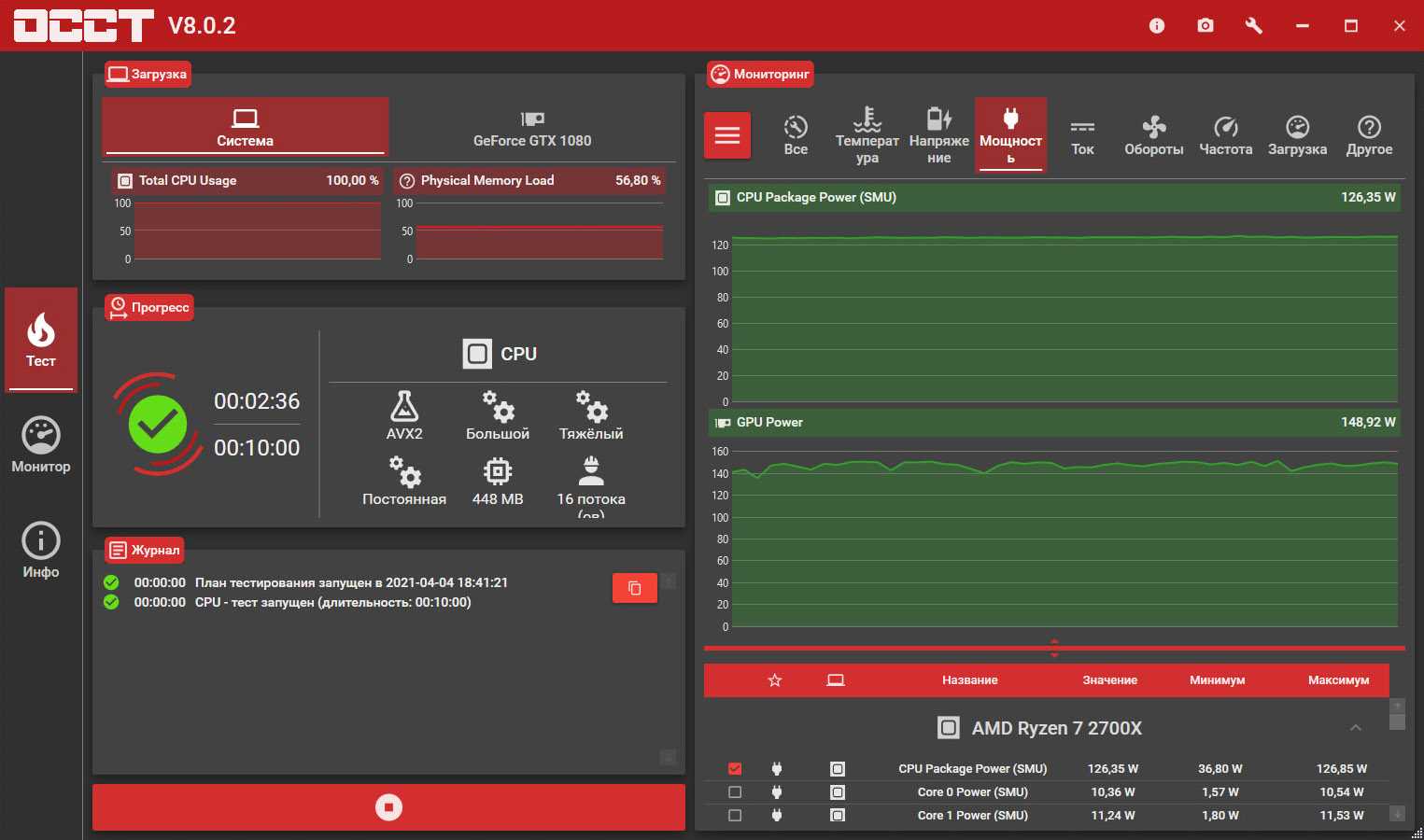Viewport: 1424px width, 840px height.
Task: Uncheck the CPU Package Power (SMU) checkbox
Action: click(x=735, y=769)
